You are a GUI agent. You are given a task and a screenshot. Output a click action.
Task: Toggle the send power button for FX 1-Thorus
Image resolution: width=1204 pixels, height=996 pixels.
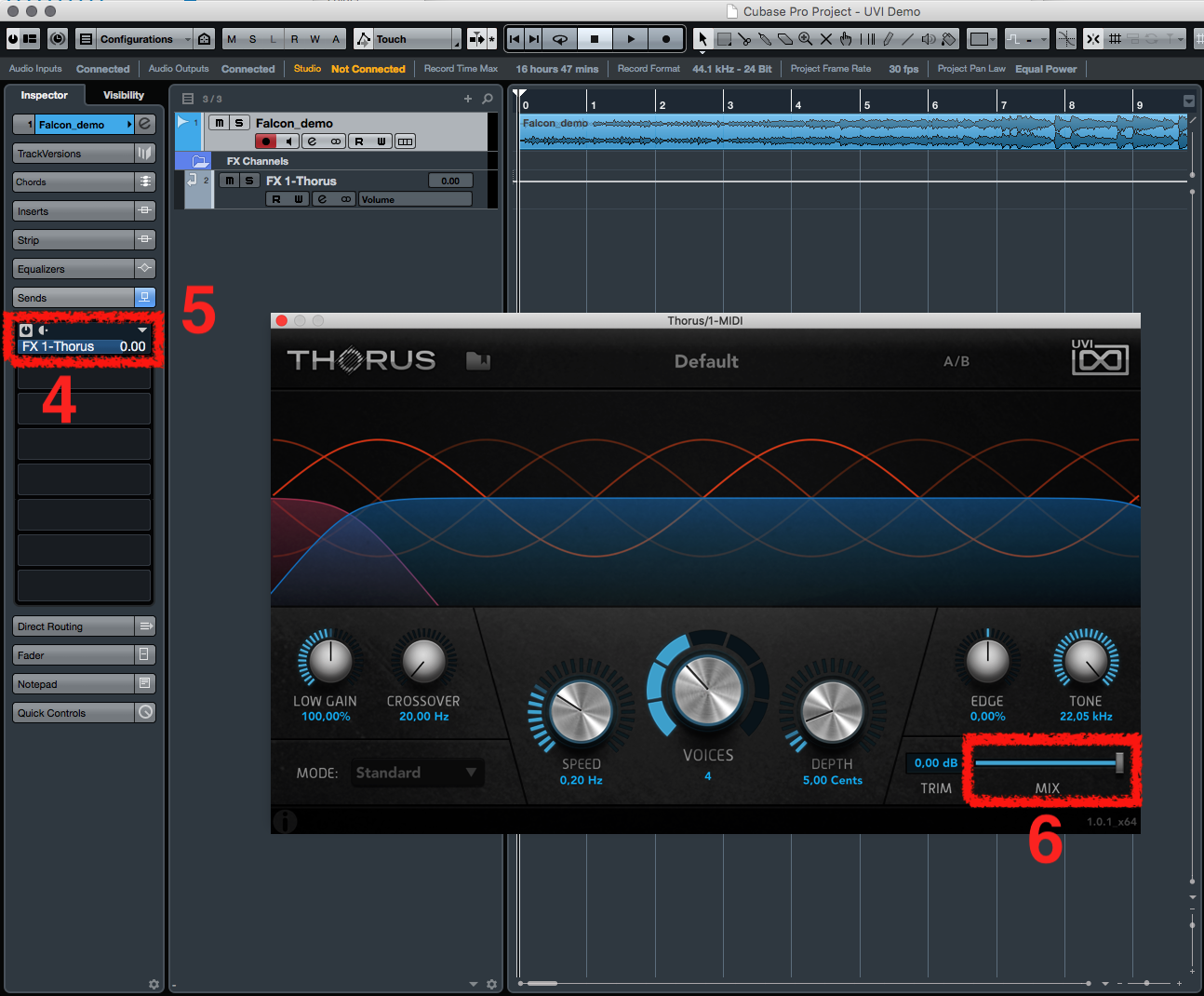(x=26, y=330)
